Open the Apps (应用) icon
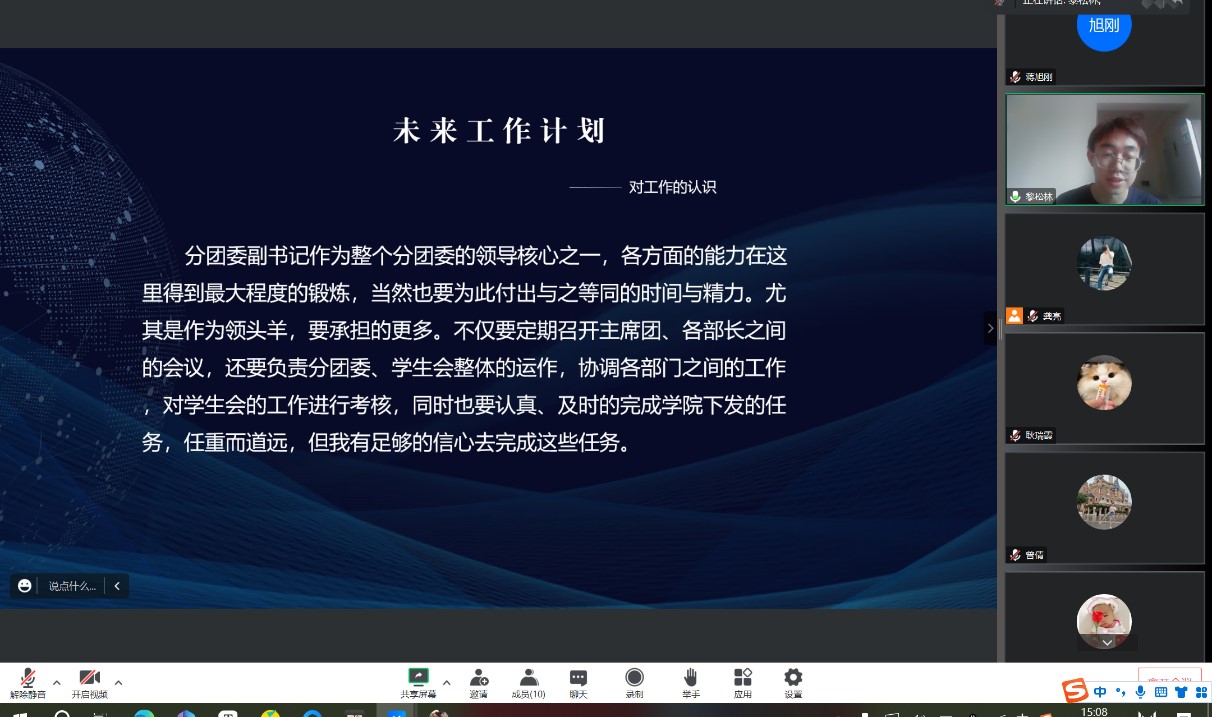This screenshot has width=1212, height=717. tap(742, 679)
